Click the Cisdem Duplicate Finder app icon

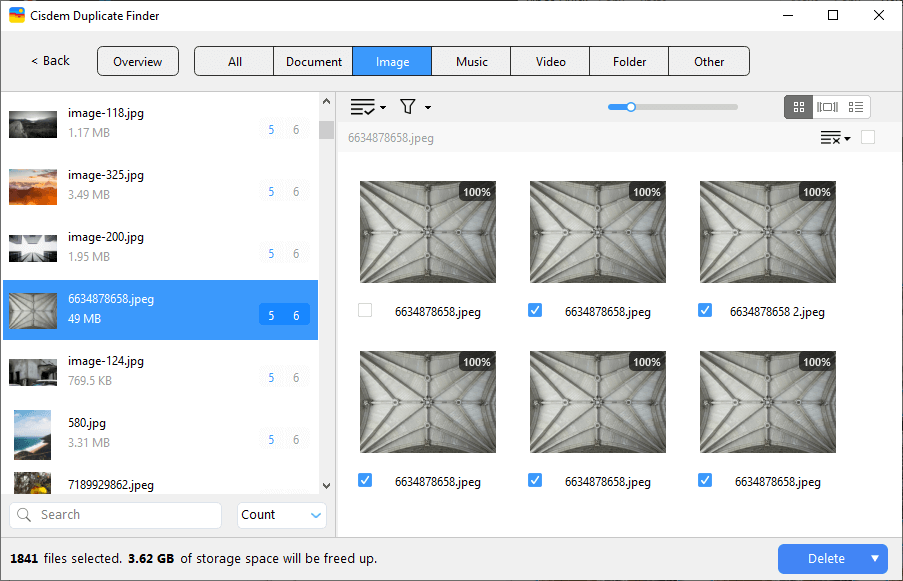16,15
